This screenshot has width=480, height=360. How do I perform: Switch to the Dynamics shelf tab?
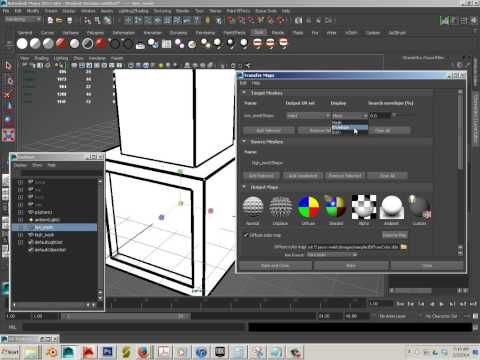coord(178,33)
